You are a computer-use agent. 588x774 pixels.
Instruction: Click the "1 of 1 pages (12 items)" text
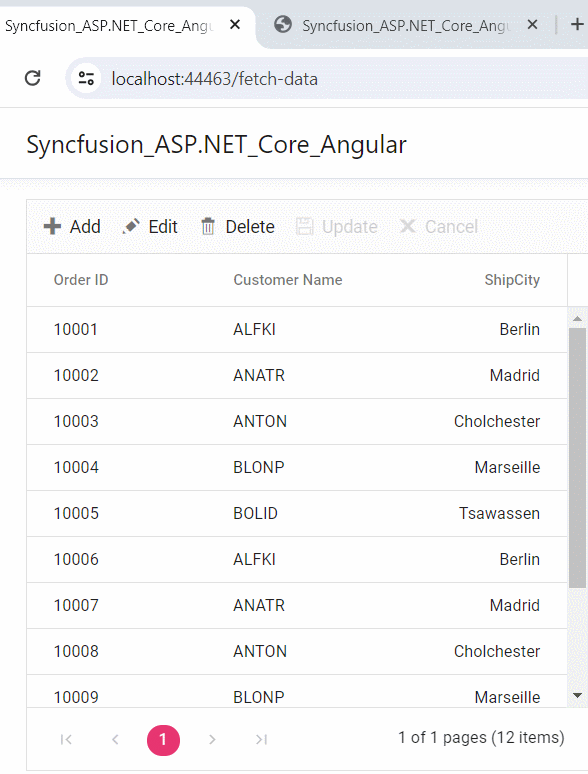coord(481,737)
